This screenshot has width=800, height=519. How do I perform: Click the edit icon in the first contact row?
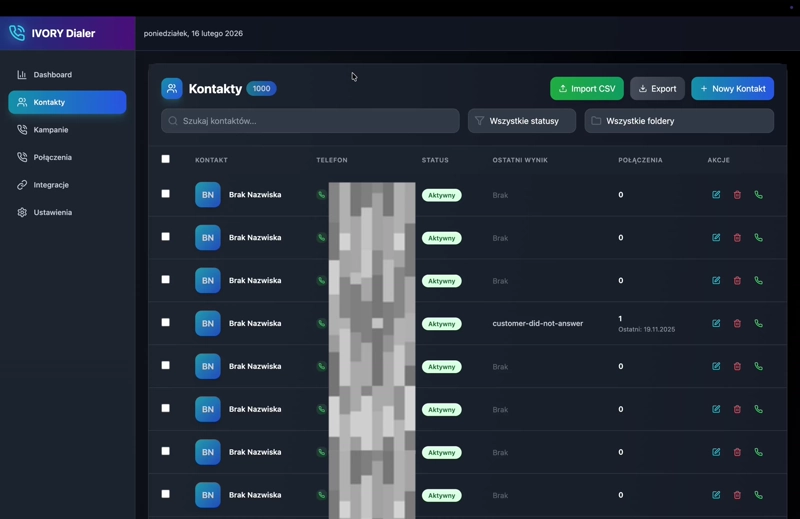coord(716,195)
